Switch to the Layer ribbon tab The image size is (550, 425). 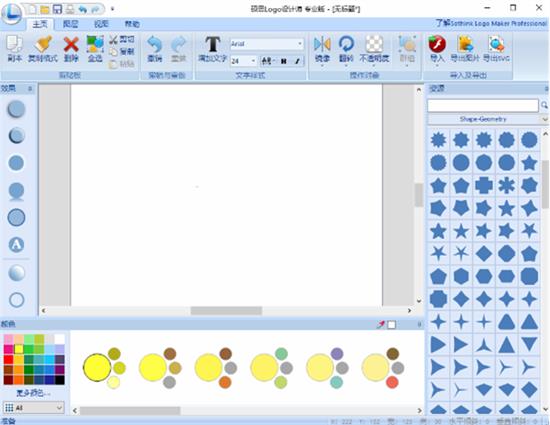point(70,24)
